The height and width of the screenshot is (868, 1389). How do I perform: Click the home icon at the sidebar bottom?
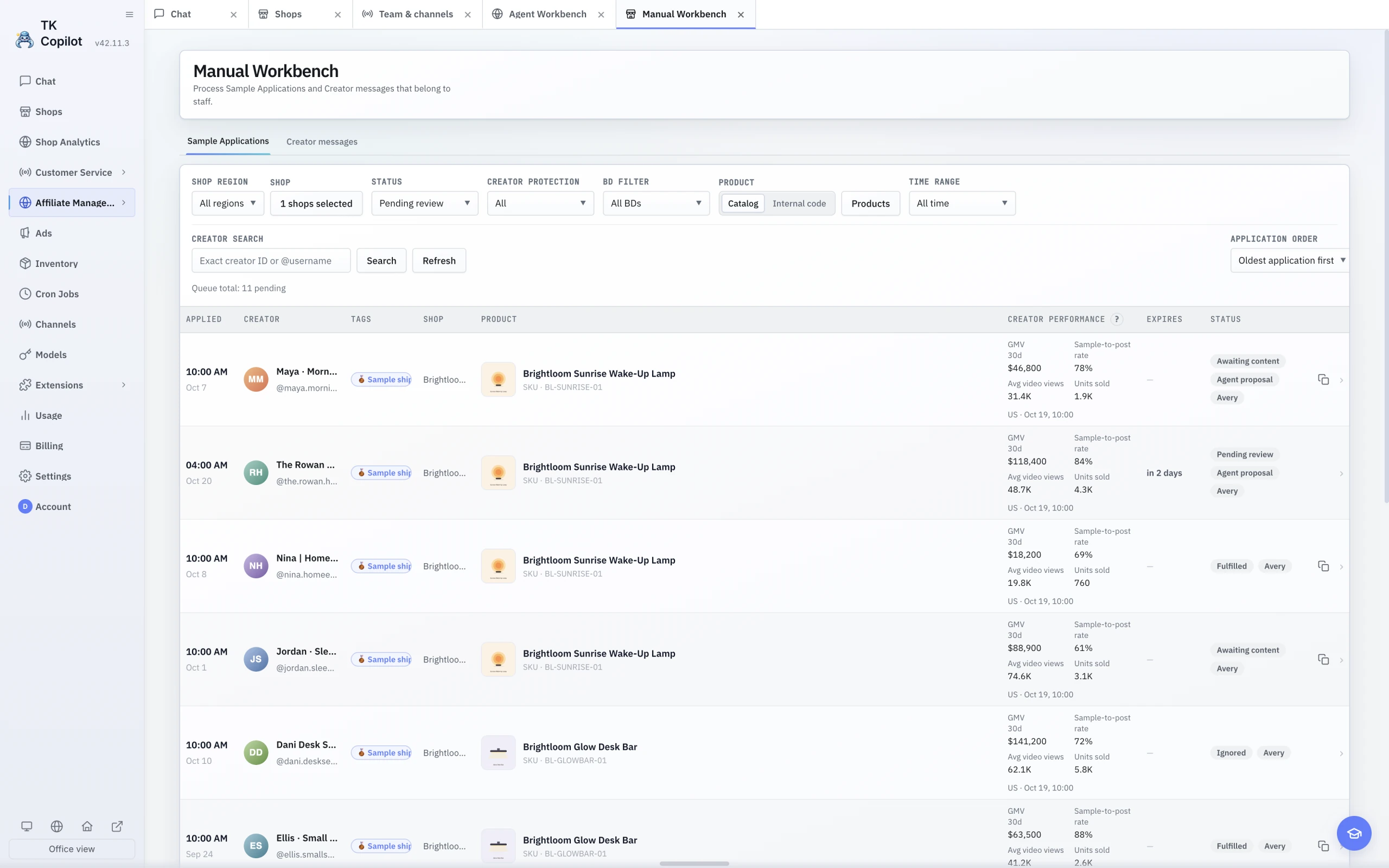point(87,826)
